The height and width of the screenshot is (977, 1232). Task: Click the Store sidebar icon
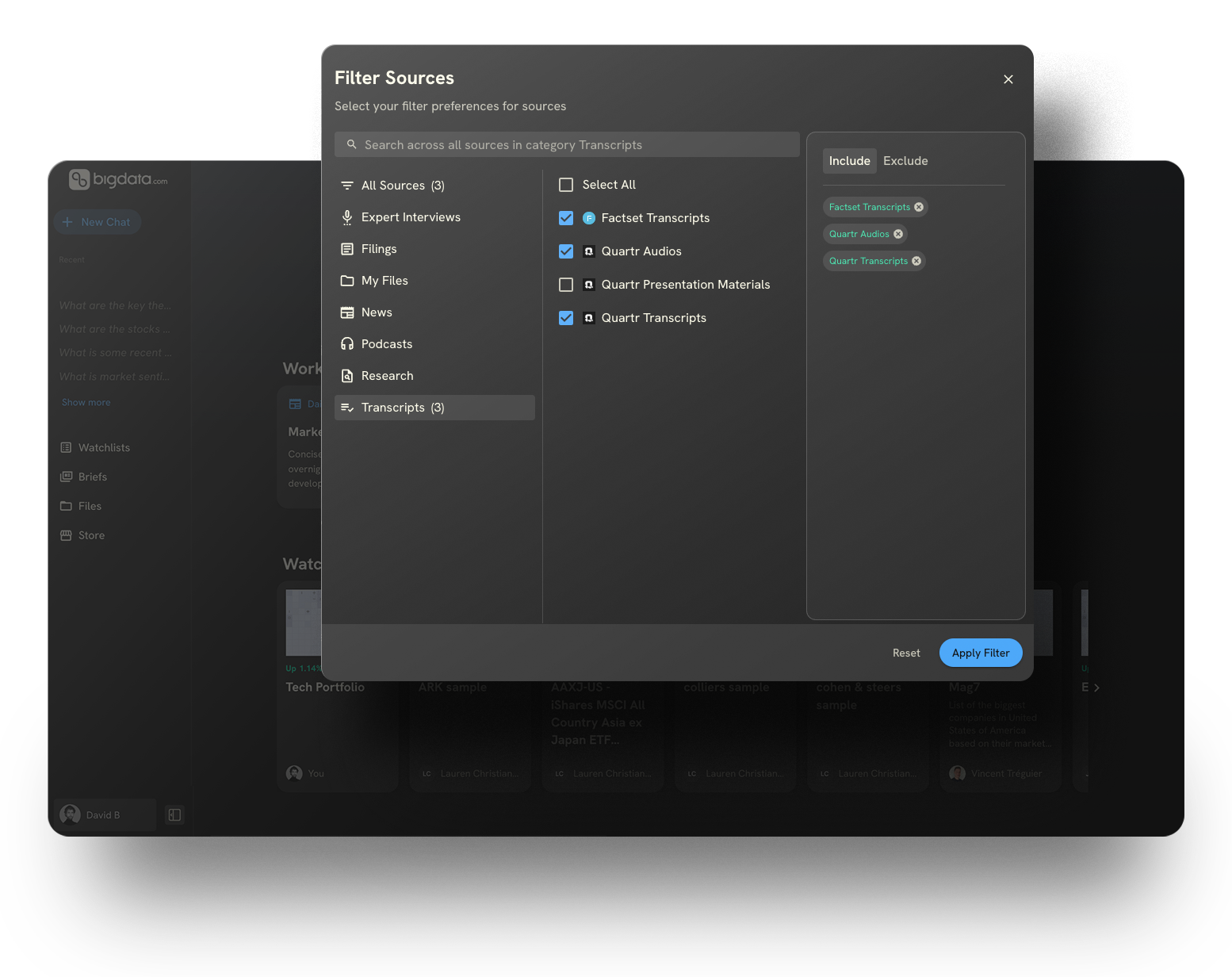coord(66,535)
